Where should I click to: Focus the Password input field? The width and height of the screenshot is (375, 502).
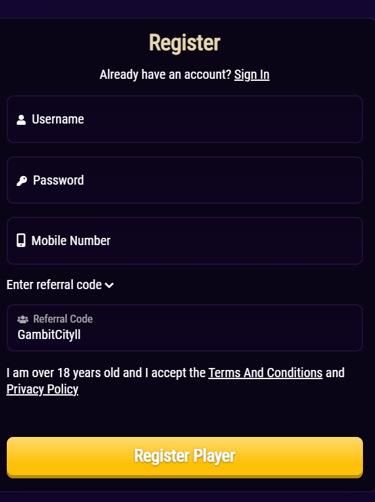(185, 180)
